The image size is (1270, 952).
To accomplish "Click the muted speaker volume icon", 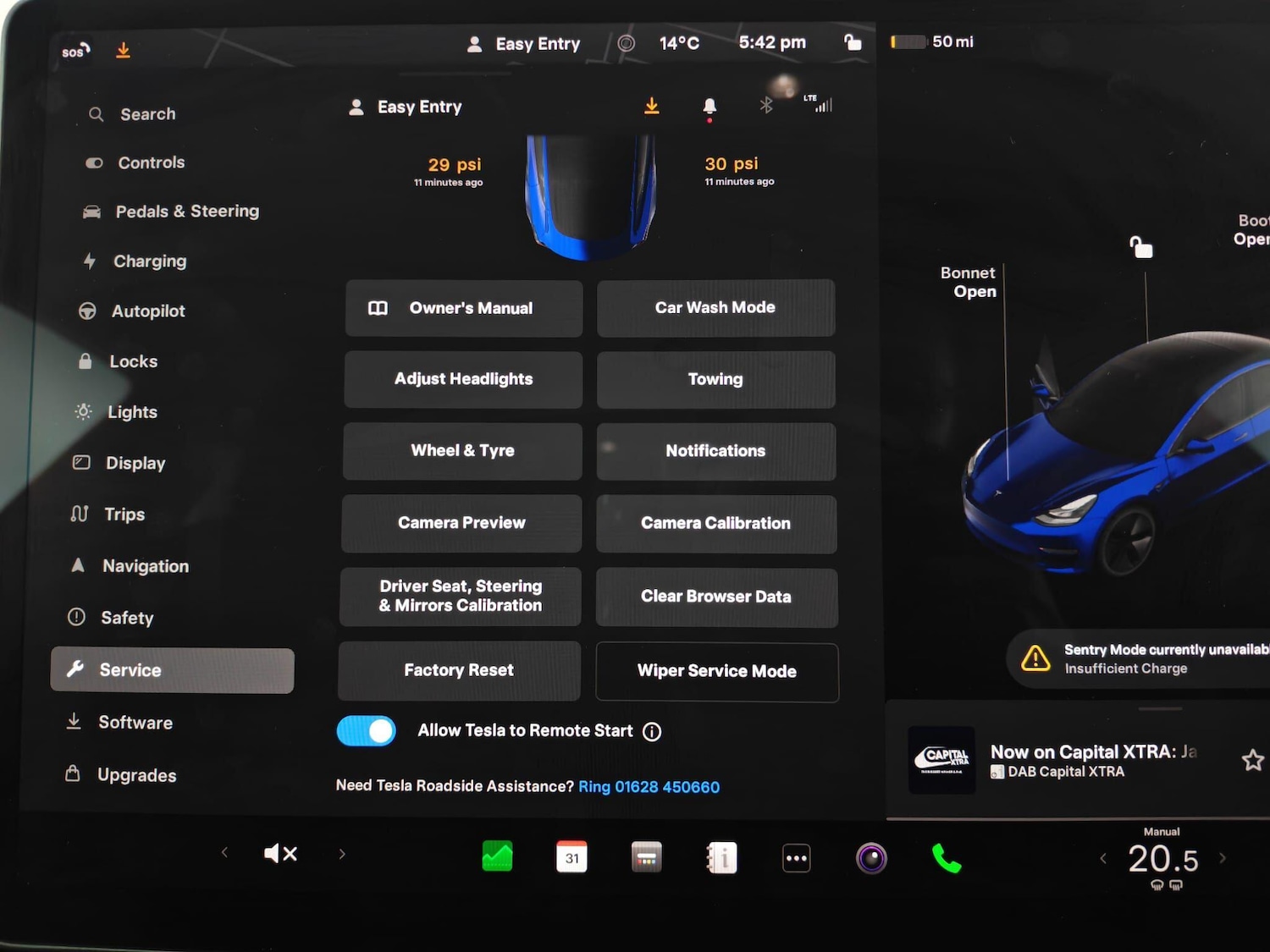I will [280, 853].
